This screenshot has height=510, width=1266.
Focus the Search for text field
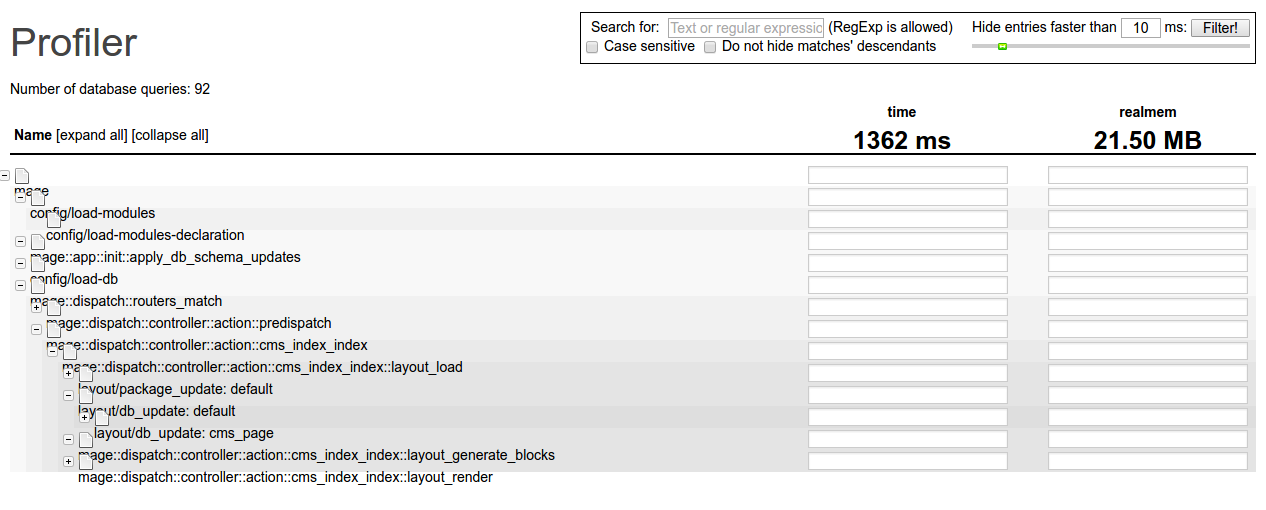tap(746, 28)
